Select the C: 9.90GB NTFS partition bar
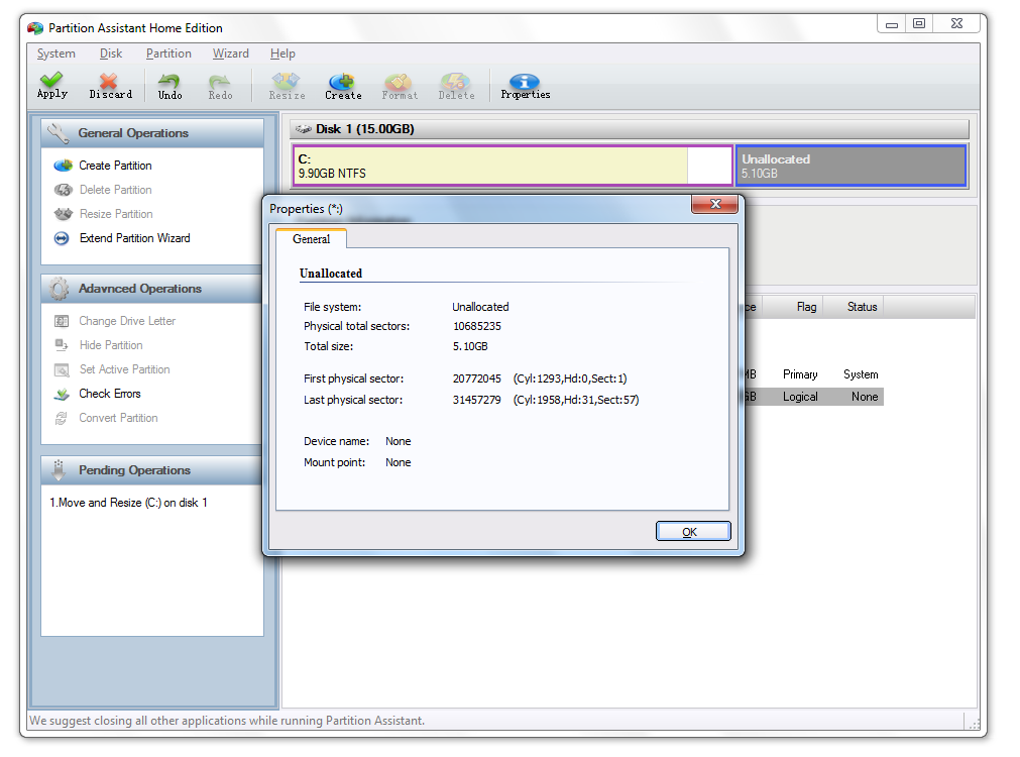 click(513, 166)
